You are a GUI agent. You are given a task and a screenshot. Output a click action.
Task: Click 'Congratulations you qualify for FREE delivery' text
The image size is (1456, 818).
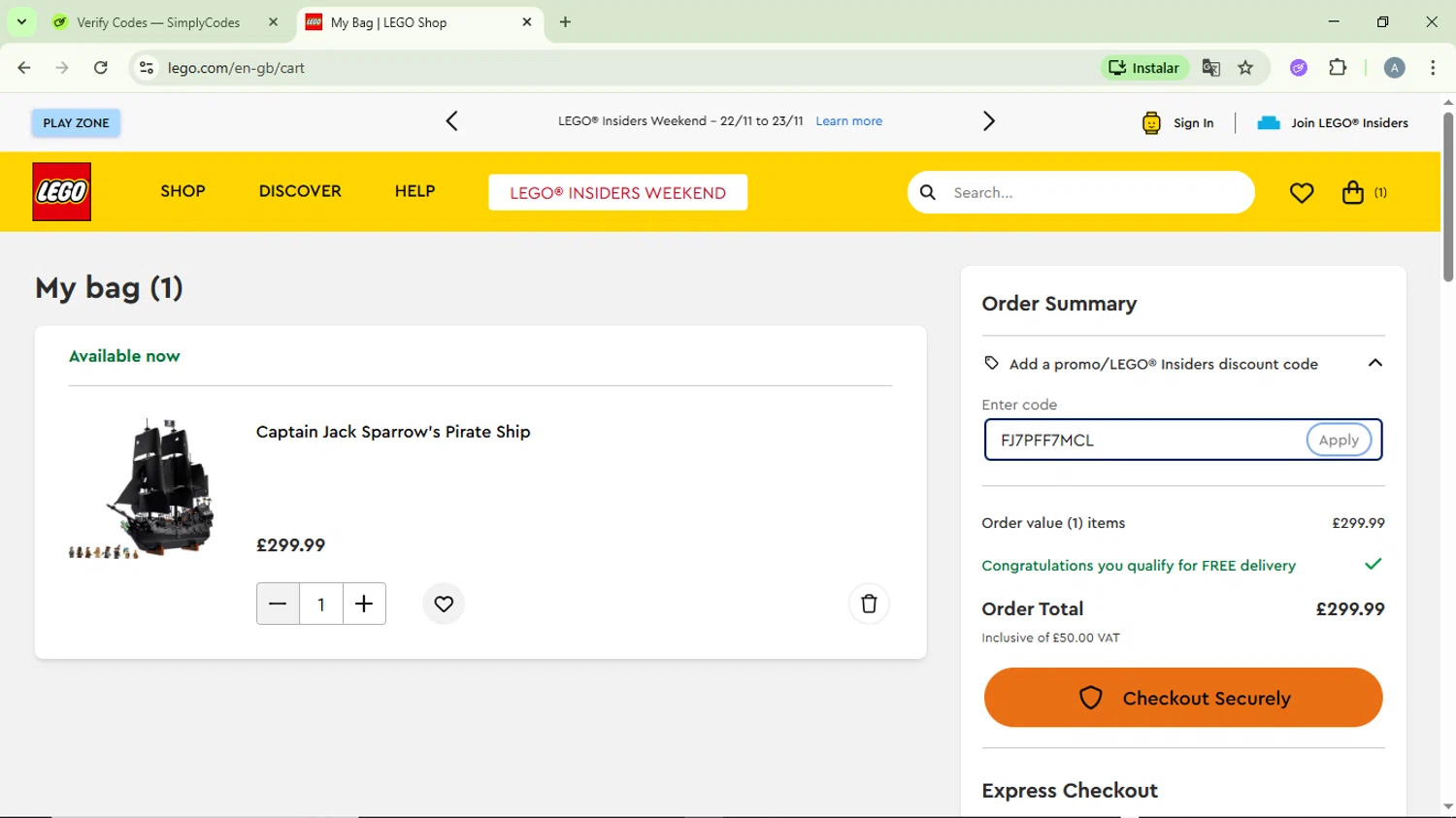(x=1139, y=566)
